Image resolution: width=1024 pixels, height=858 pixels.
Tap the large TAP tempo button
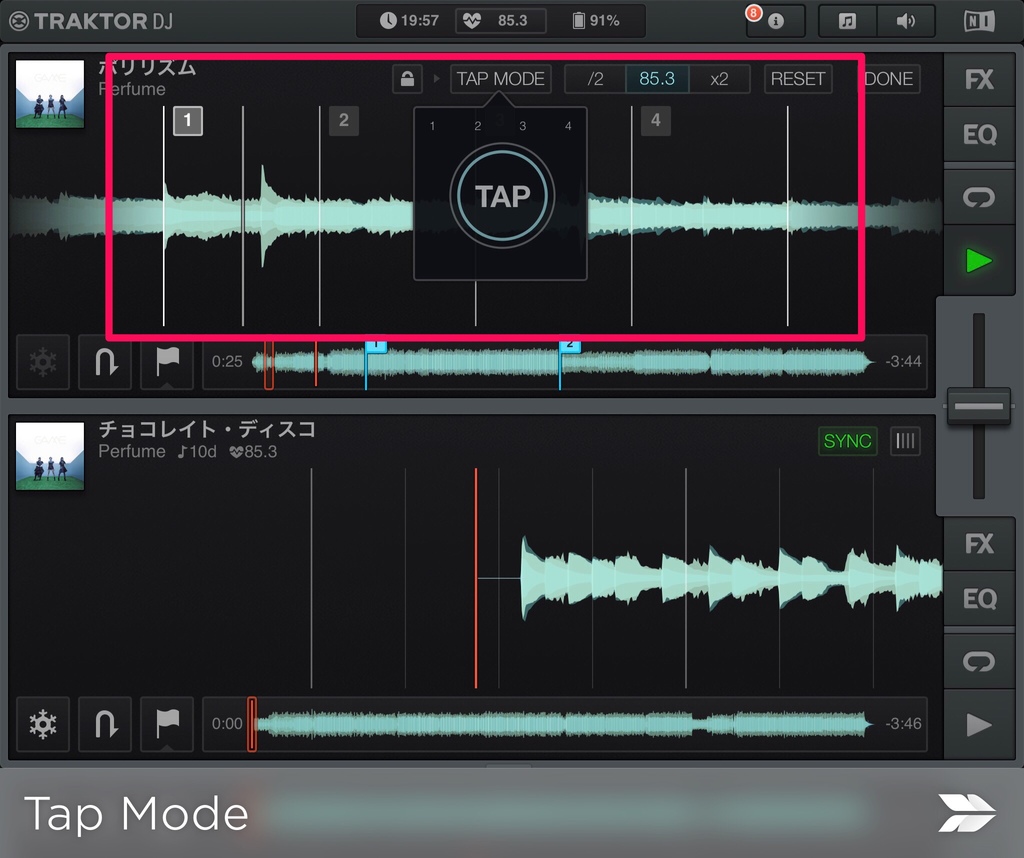(502, 196)
